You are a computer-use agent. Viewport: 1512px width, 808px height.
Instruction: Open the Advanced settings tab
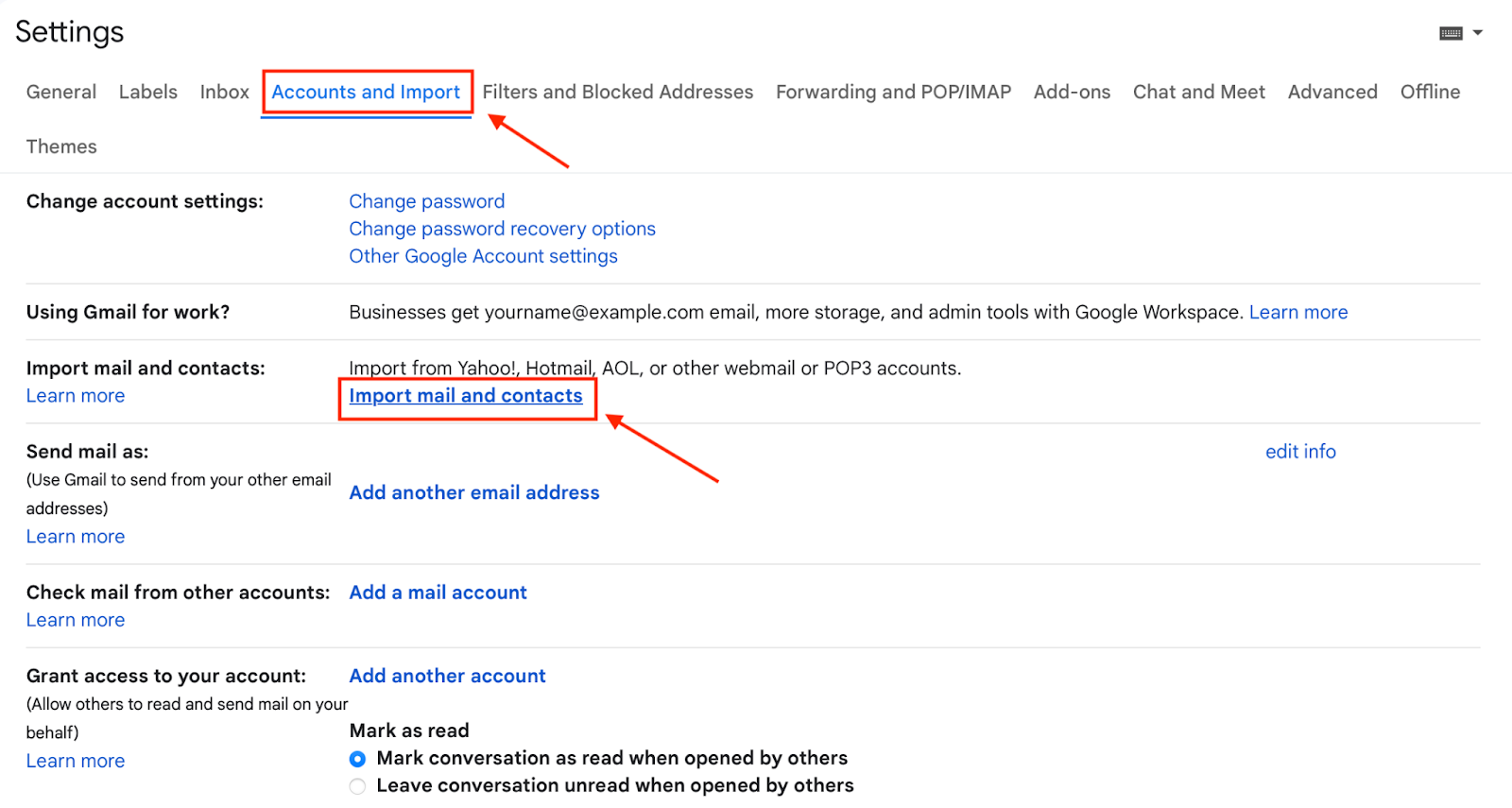[1332, 92]
